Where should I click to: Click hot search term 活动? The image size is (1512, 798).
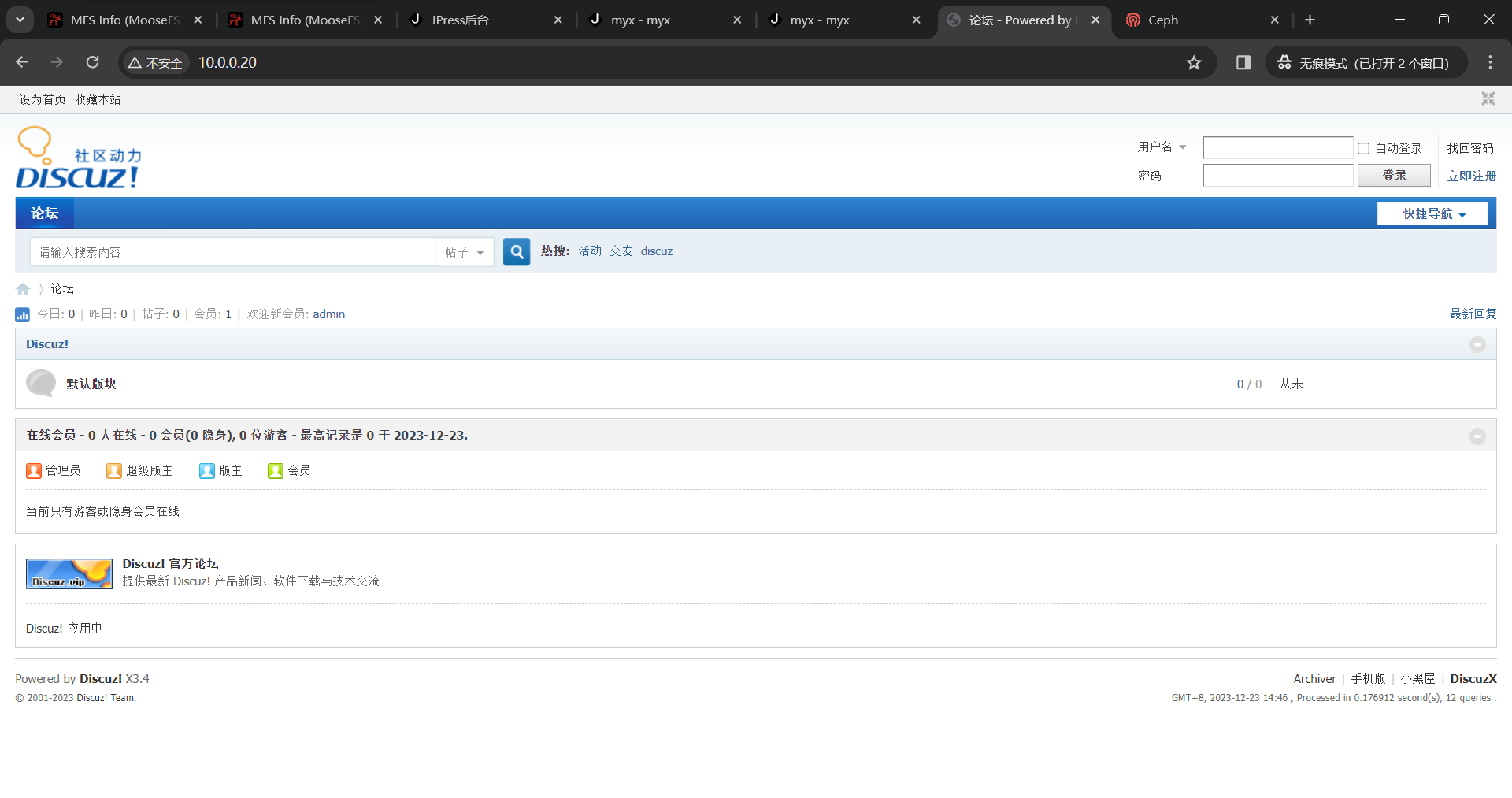click(x=590, y=251)
